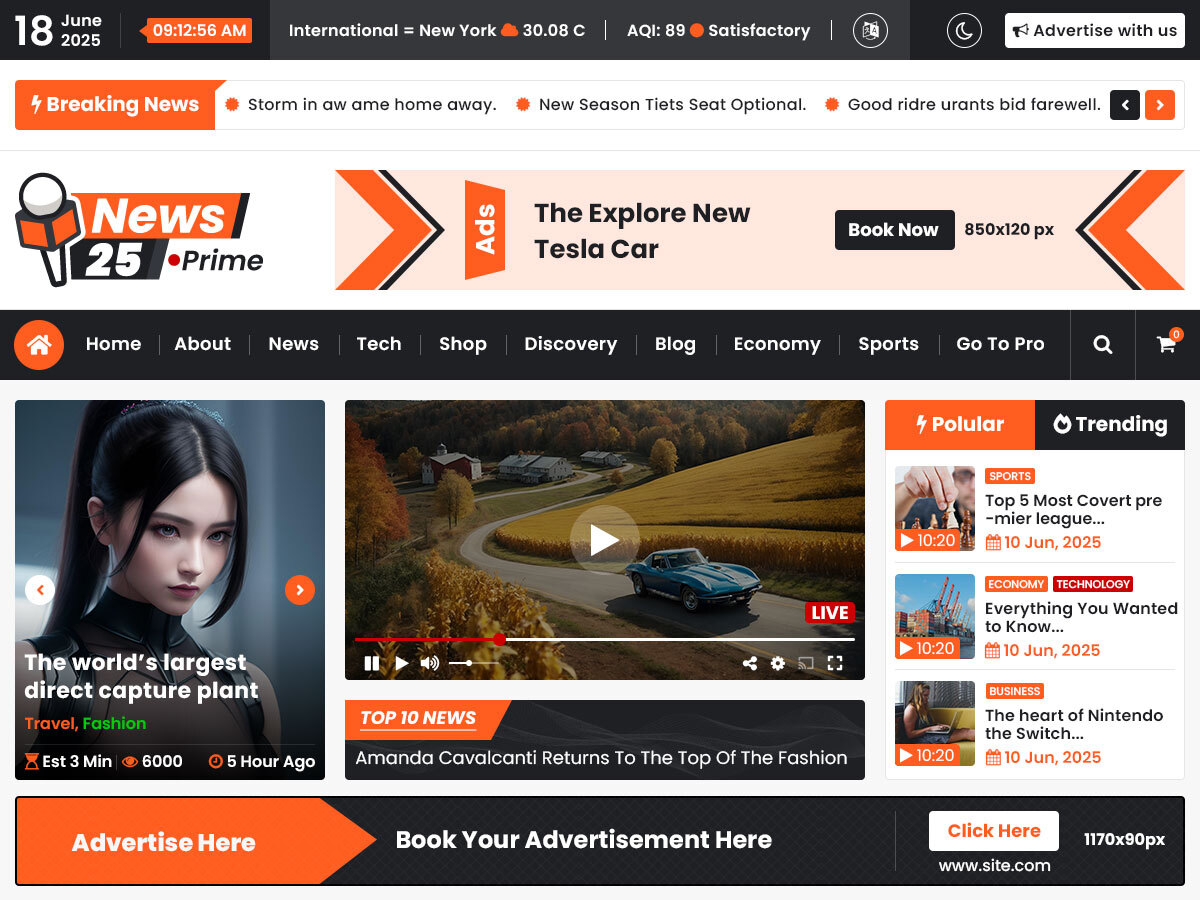This screenshot has height=900, width=1200.
Task: Open the language translation selector
Action: coord(869,30)
